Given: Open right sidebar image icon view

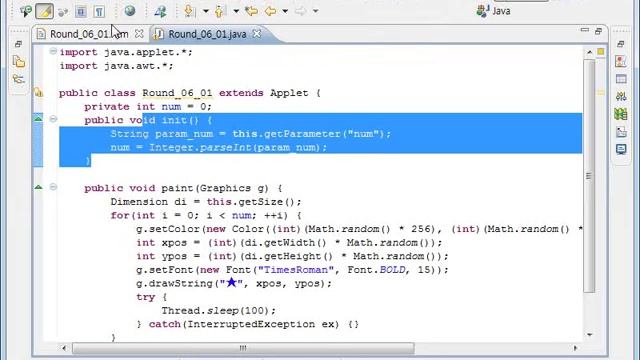Looking at the screenshot, I should coord(621,131).
